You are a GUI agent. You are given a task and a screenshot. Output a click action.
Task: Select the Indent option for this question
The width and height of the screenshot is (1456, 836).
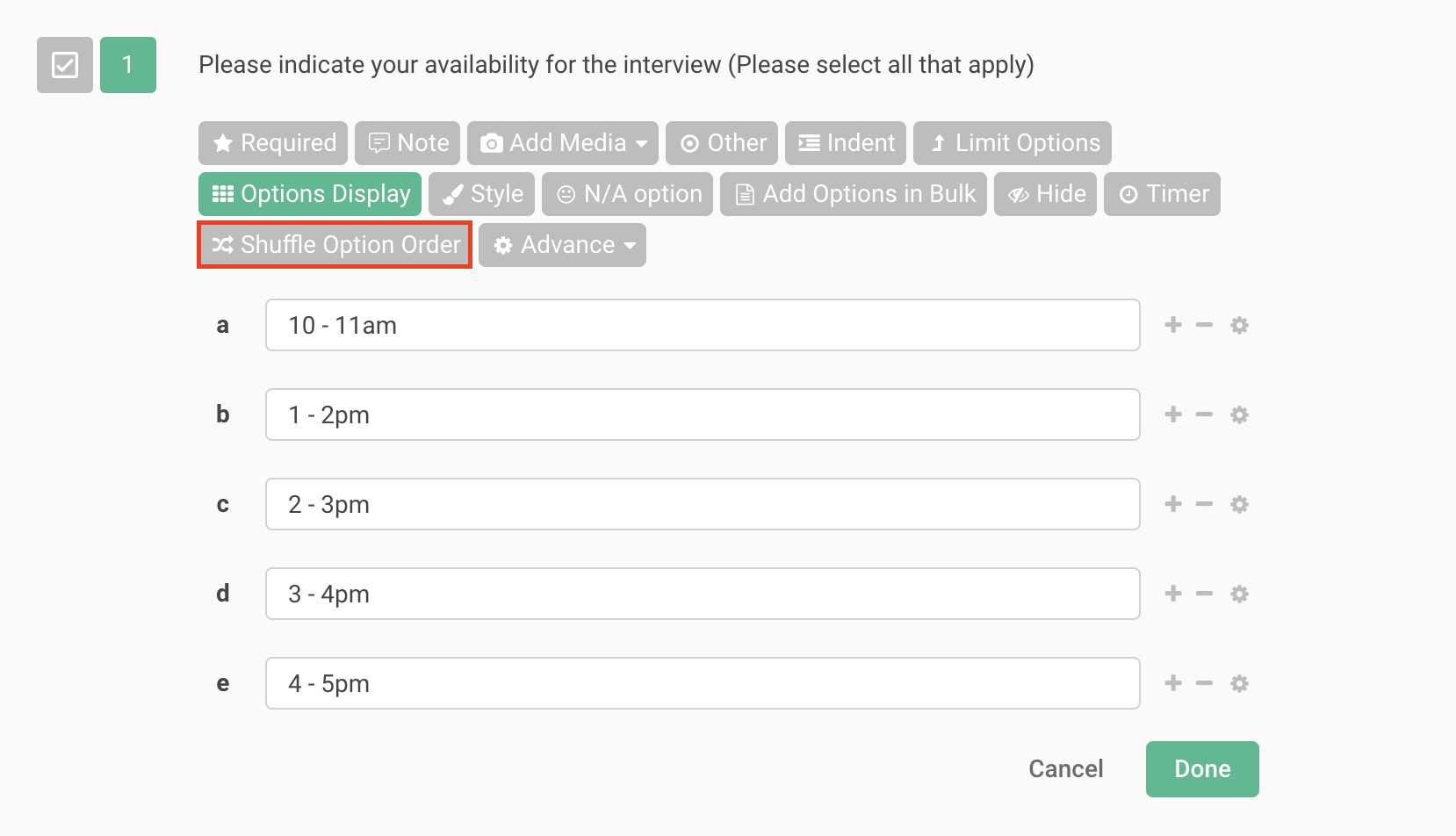click(844, 142)
